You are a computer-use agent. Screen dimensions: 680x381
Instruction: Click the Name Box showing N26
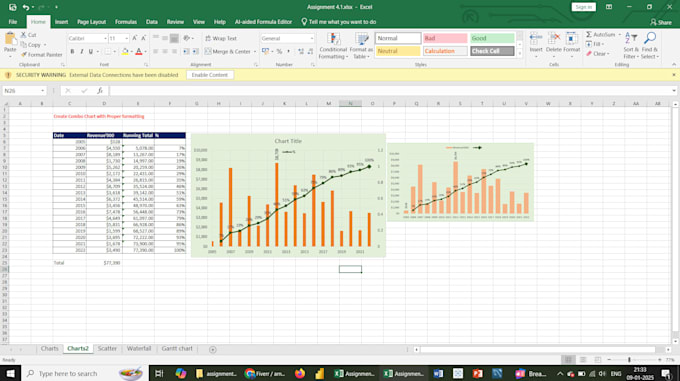pyautogui.click(x=21, y=91)
